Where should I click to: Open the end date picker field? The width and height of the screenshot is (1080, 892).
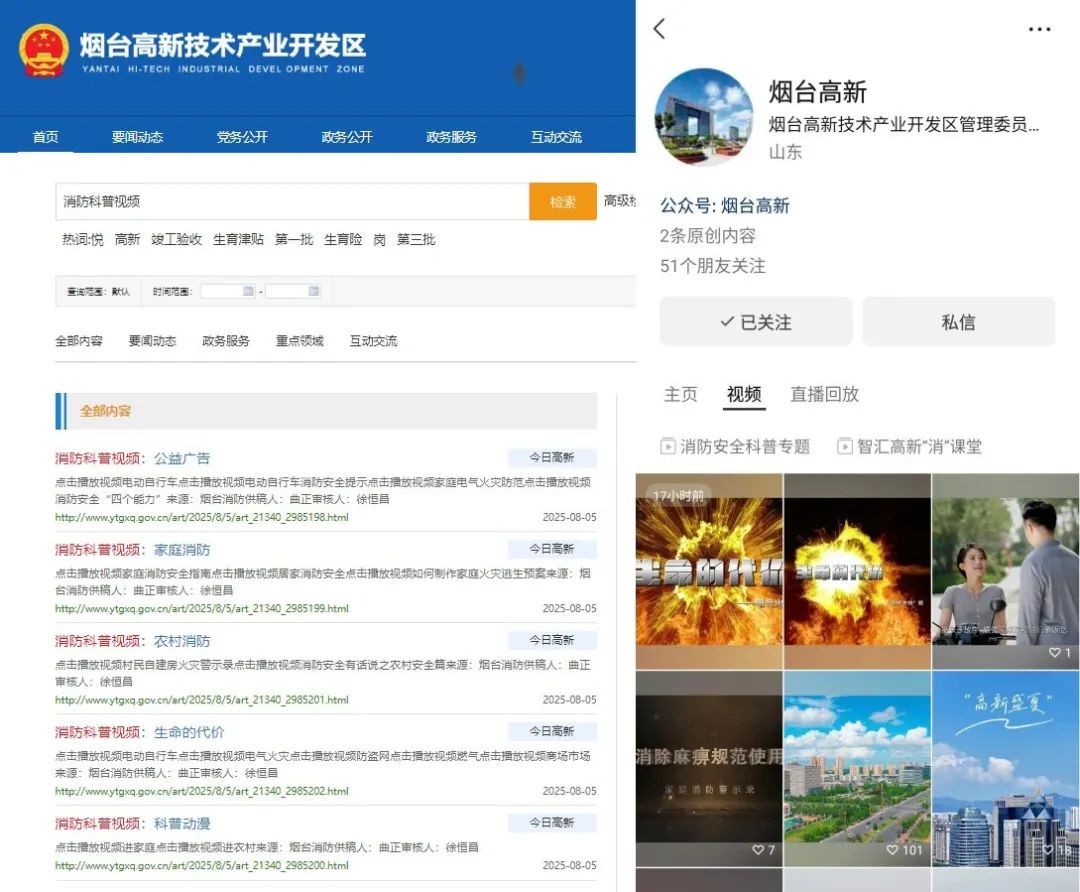coord(287,291)
